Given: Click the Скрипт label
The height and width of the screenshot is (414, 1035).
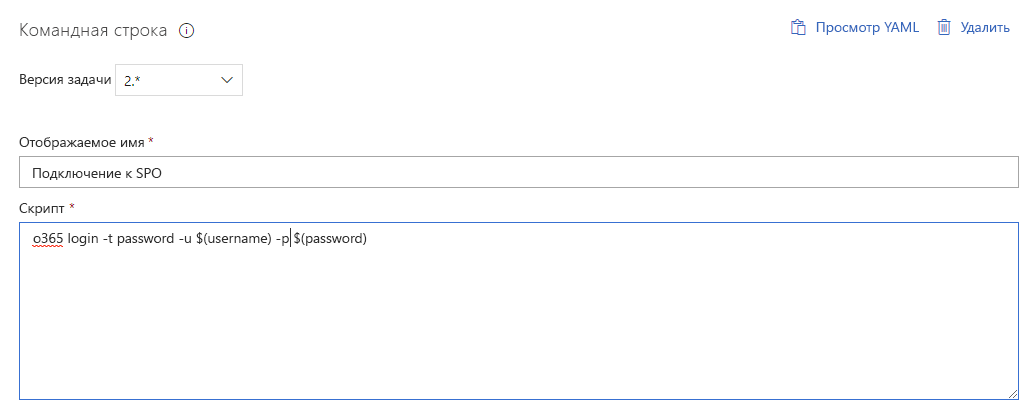Looking at the screenshot, I should 42,208.
